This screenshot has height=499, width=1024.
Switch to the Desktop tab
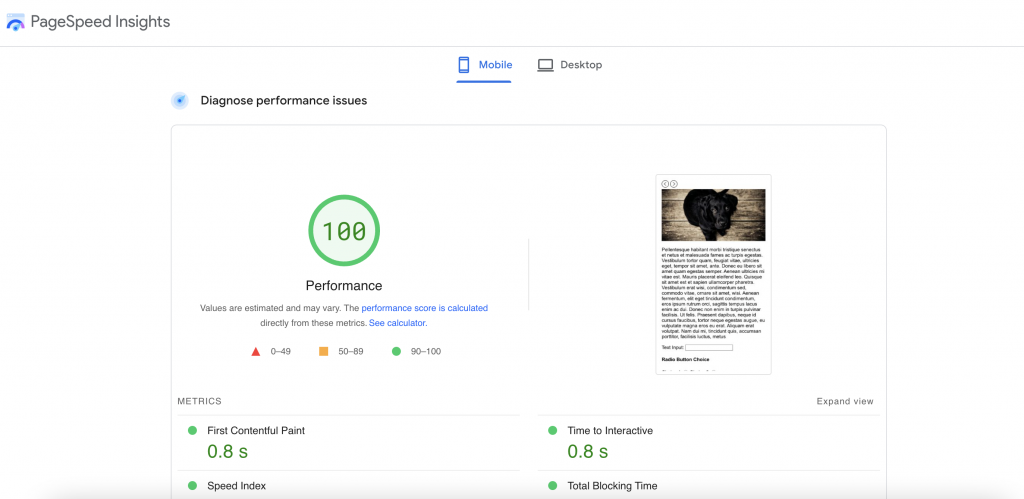click(x=570, y=65)
